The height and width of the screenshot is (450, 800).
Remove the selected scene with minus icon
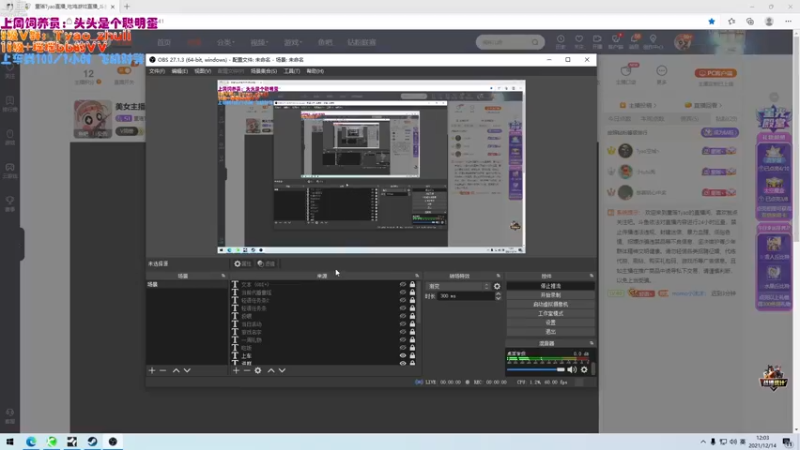click(x=163, y=370)
